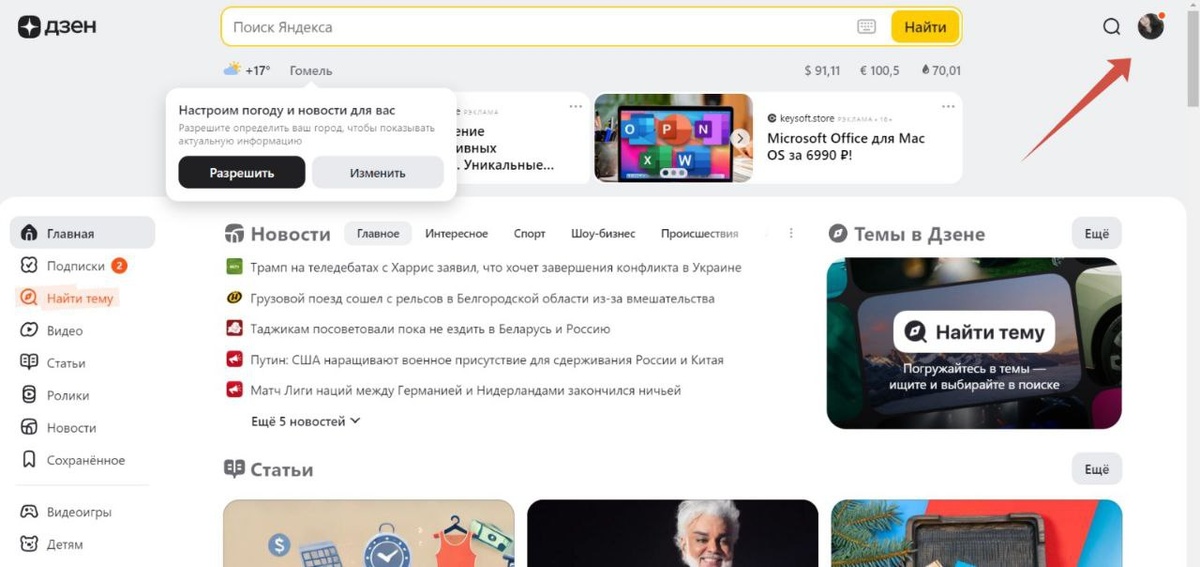This screenshot has height=567, width=1200.
Task: Click source icon of Путин news item
Action: click(234, 359)
